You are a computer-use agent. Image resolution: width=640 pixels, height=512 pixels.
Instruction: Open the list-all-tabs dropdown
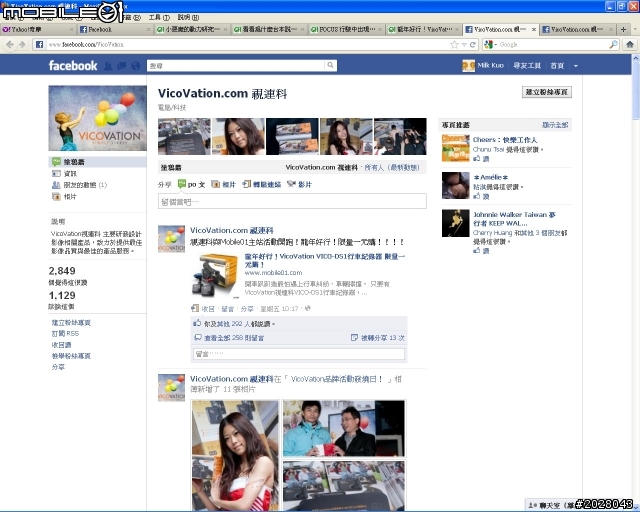click(x=635, y=29)
